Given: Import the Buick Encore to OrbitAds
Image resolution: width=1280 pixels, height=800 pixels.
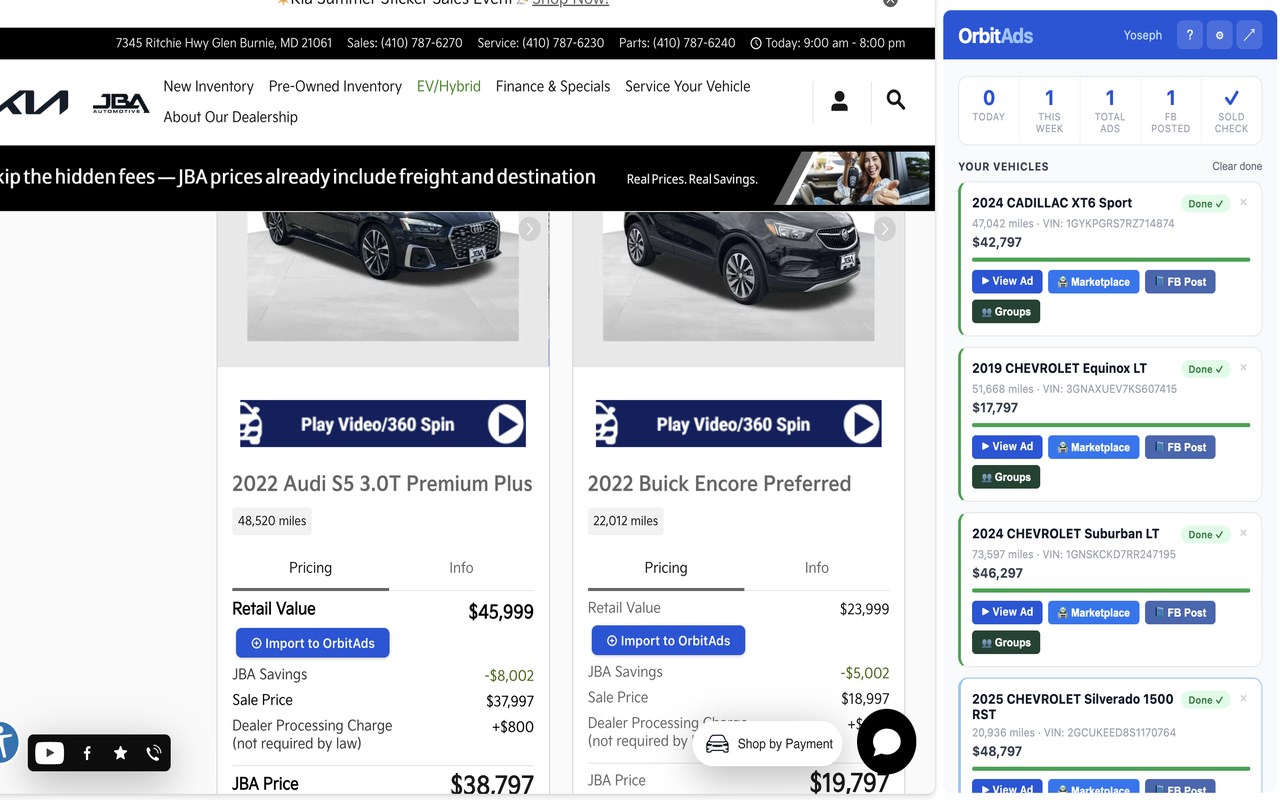Looking at the screenshot, I should tap(668, 641).
